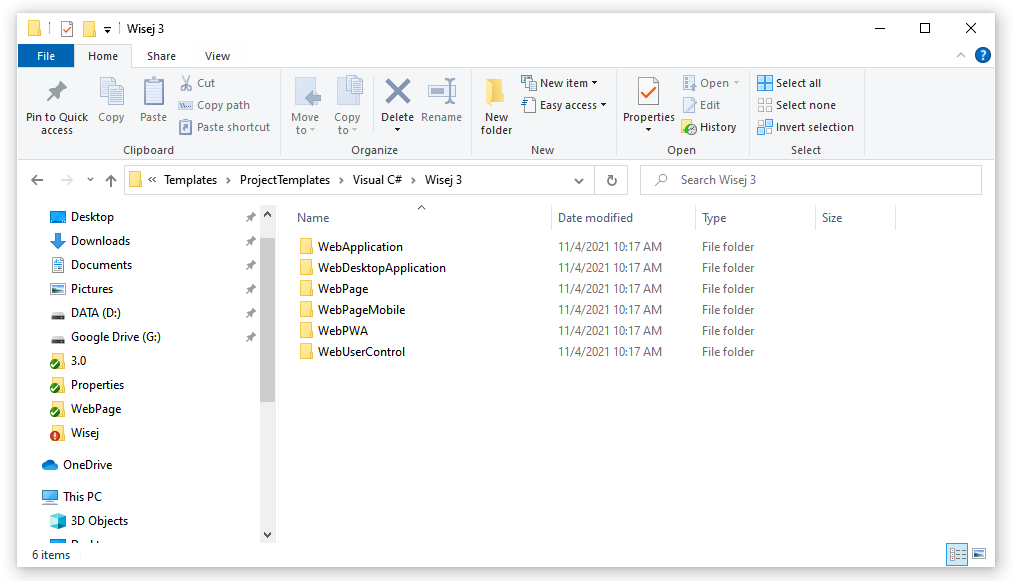Click Select all
Viewport: 1018px width, 581px height.
pos(789,83)
